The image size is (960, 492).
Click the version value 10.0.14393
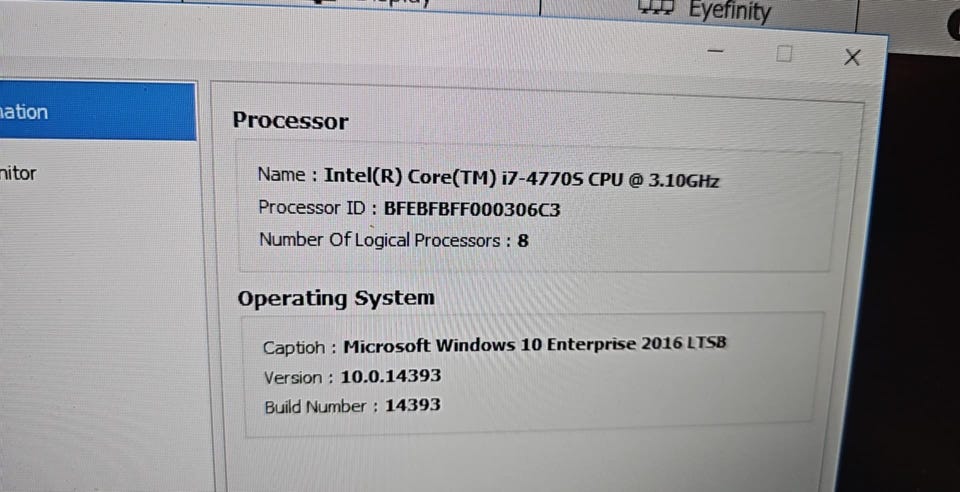coord(390,376)
